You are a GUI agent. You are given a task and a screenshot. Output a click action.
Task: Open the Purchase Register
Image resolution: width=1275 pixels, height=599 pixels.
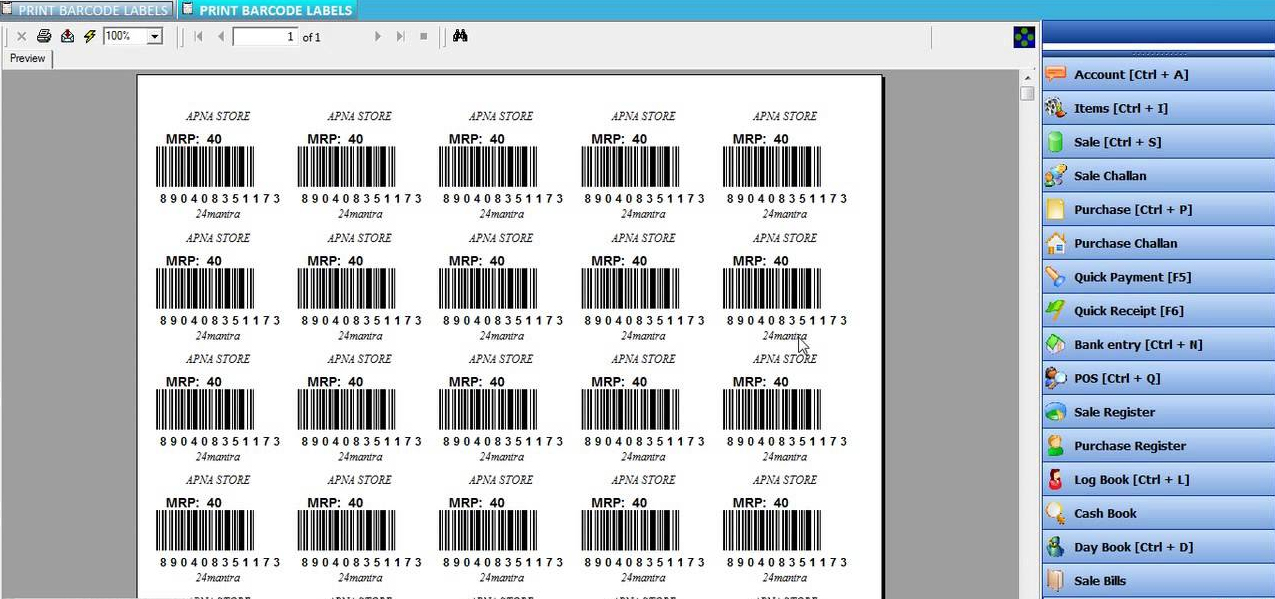pos(1158,446)
